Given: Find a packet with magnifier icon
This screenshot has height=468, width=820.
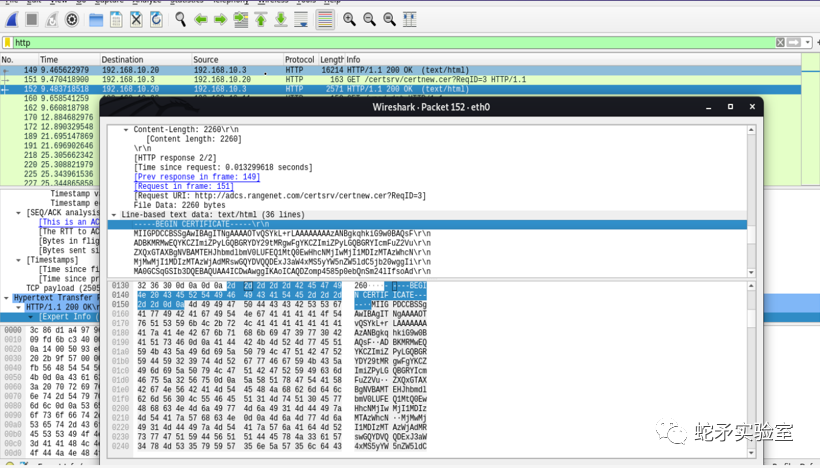Looking at the screenshot, I should tap(180, 20).
